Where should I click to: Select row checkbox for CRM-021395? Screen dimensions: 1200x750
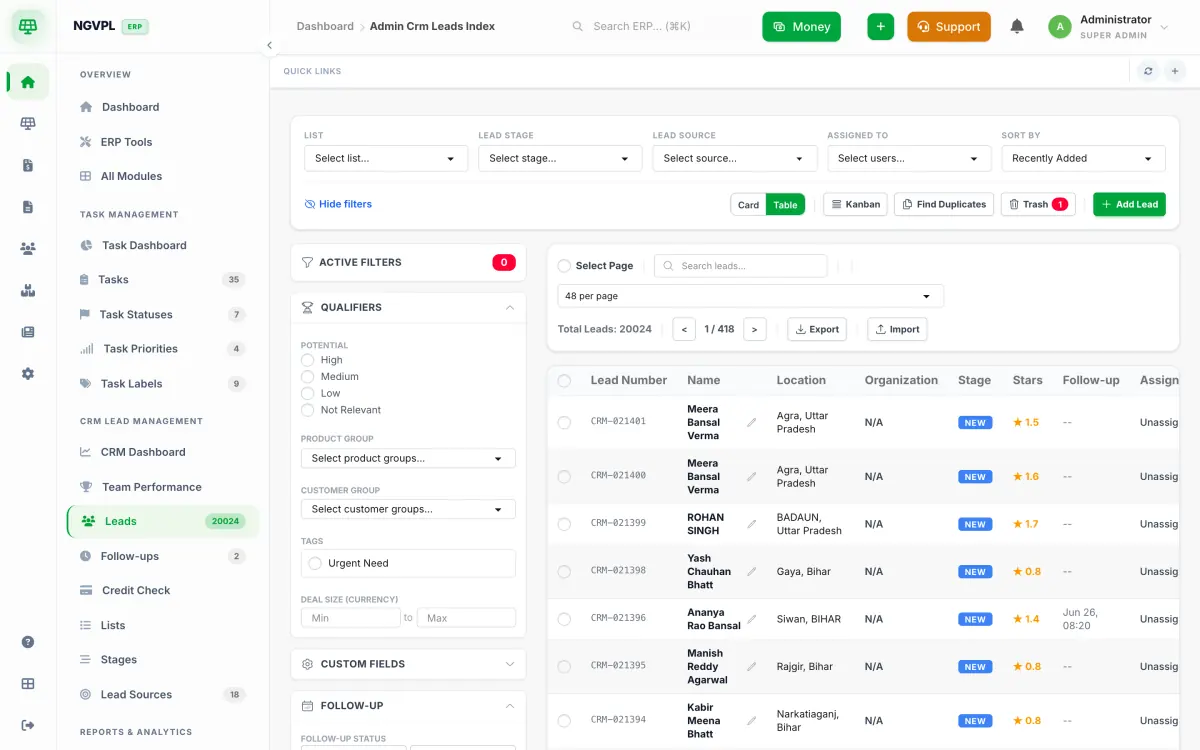564,667
